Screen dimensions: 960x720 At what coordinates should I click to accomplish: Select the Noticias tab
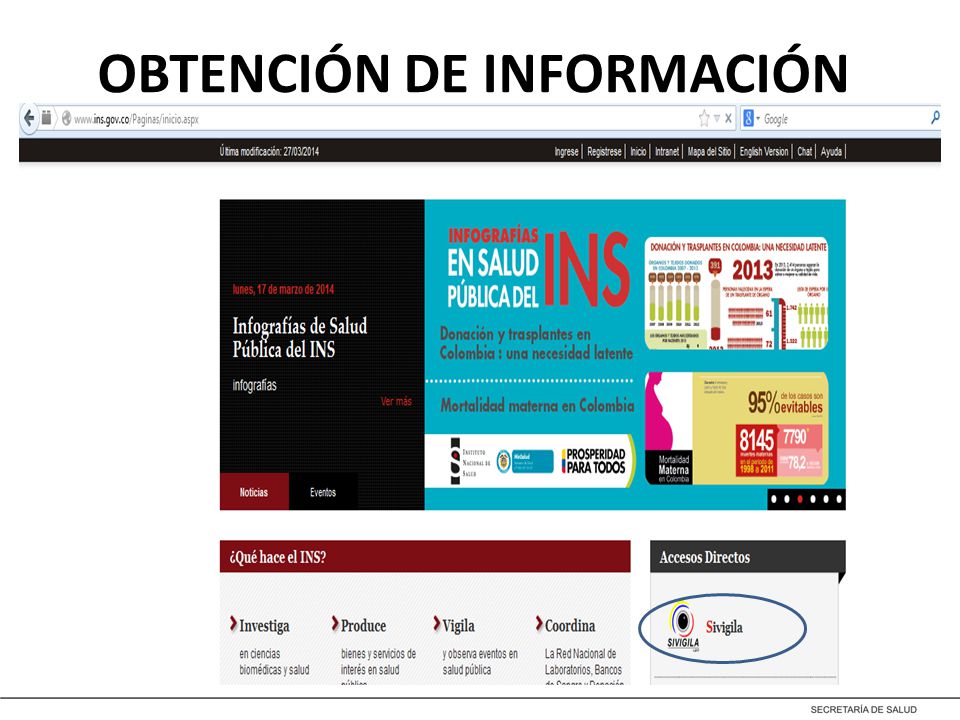point(254,492)
